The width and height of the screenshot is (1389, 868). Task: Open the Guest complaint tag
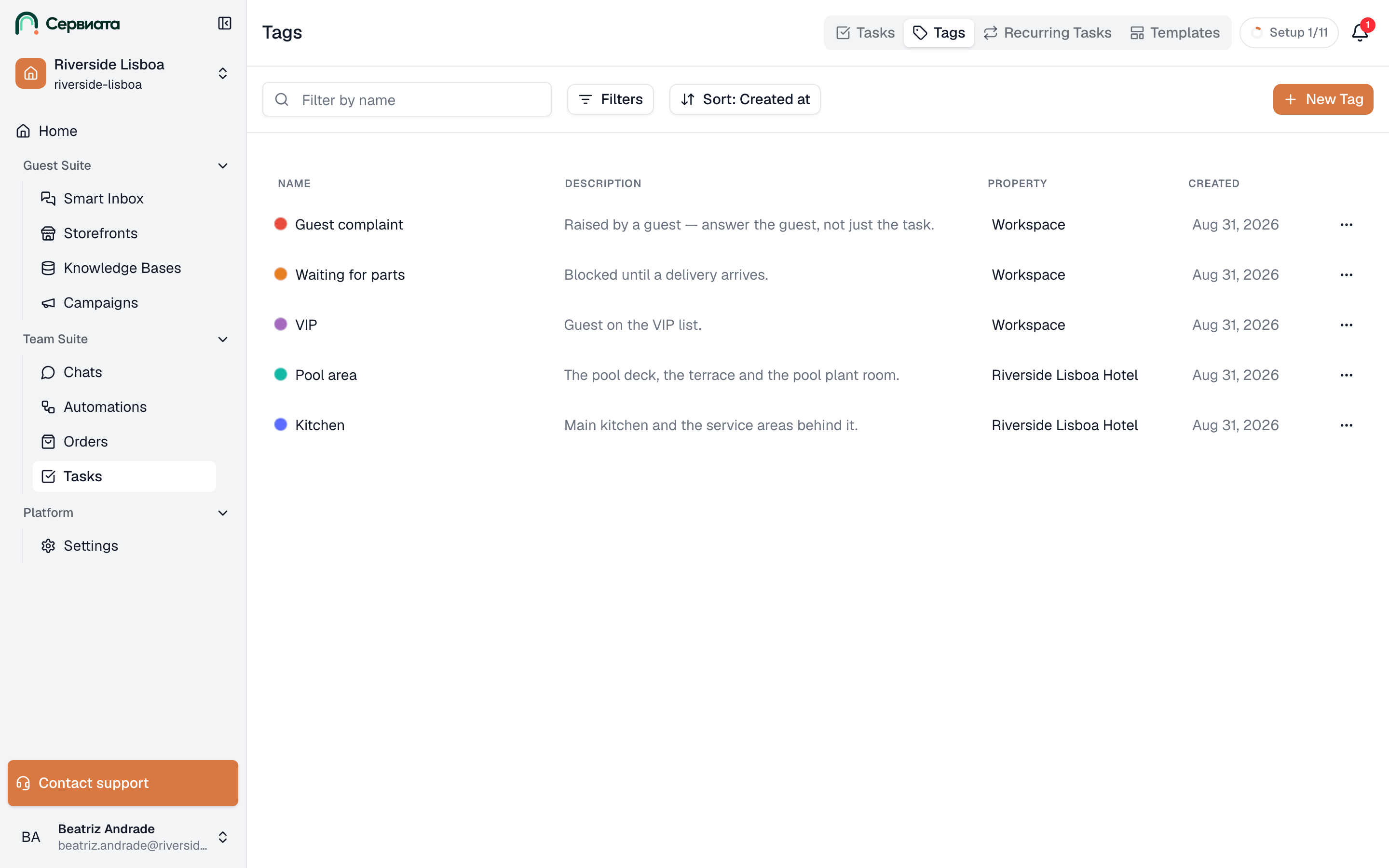coord(349,224)
